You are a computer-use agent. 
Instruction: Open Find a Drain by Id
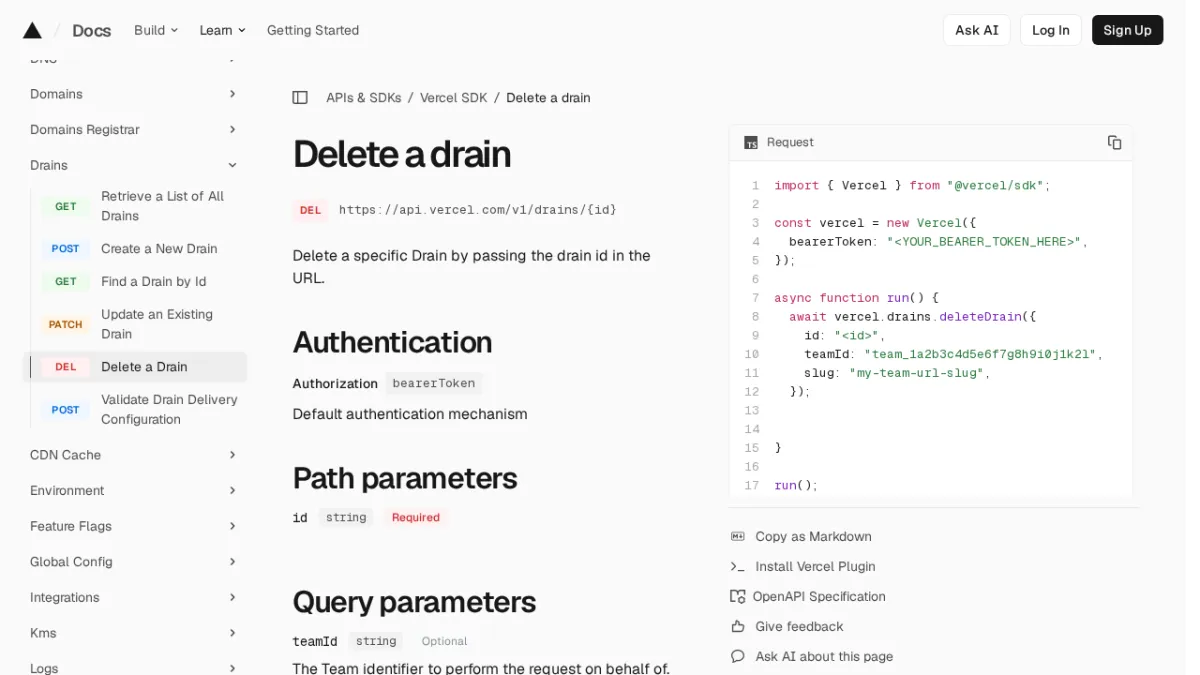(153, 282)
